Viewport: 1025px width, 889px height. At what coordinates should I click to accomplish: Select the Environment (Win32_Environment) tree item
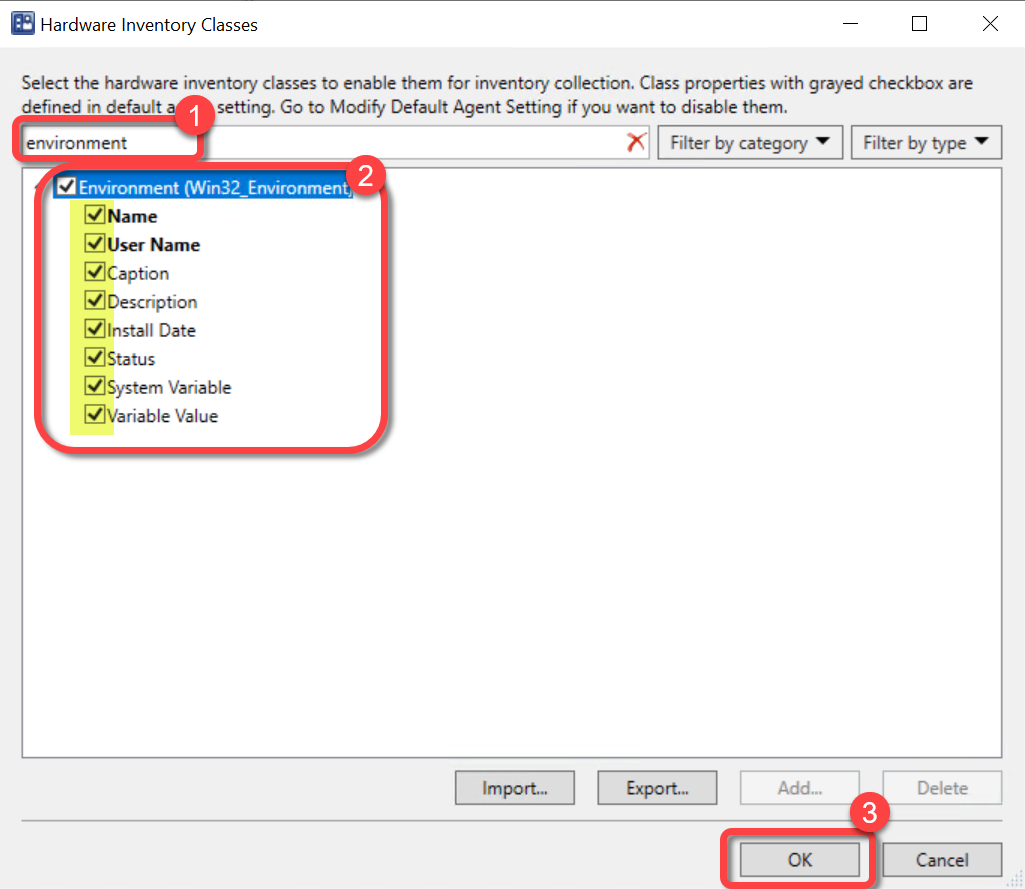click(215, 187)
